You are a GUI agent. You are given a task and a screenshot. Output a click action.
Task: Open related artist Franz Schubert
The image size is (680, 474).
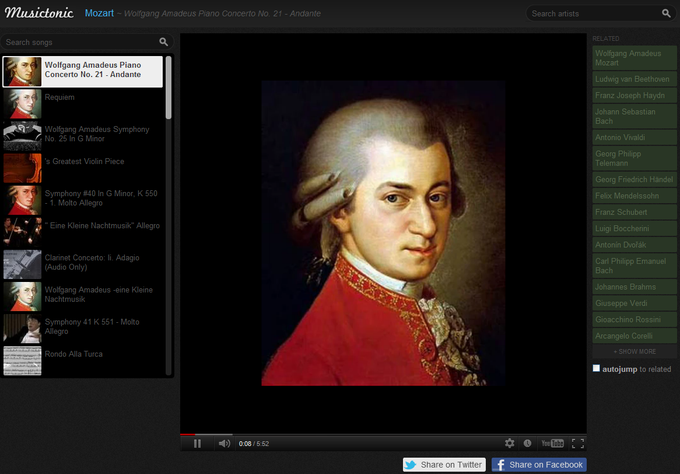coord(634,212)
